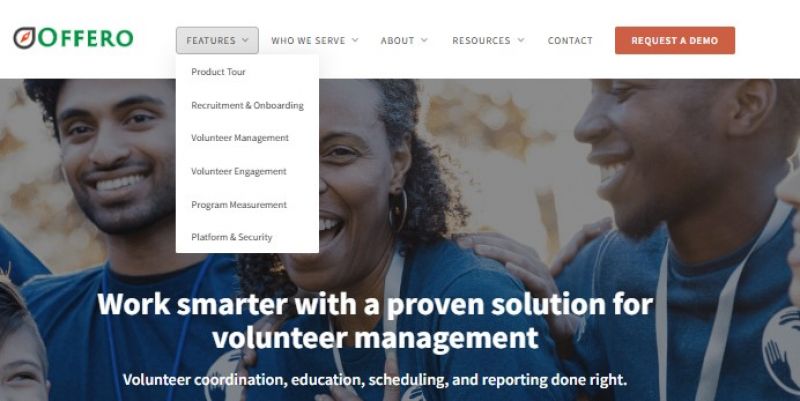Click the Offero leaf logo icon
Screen dimensions: 800x401
[24, 38]
